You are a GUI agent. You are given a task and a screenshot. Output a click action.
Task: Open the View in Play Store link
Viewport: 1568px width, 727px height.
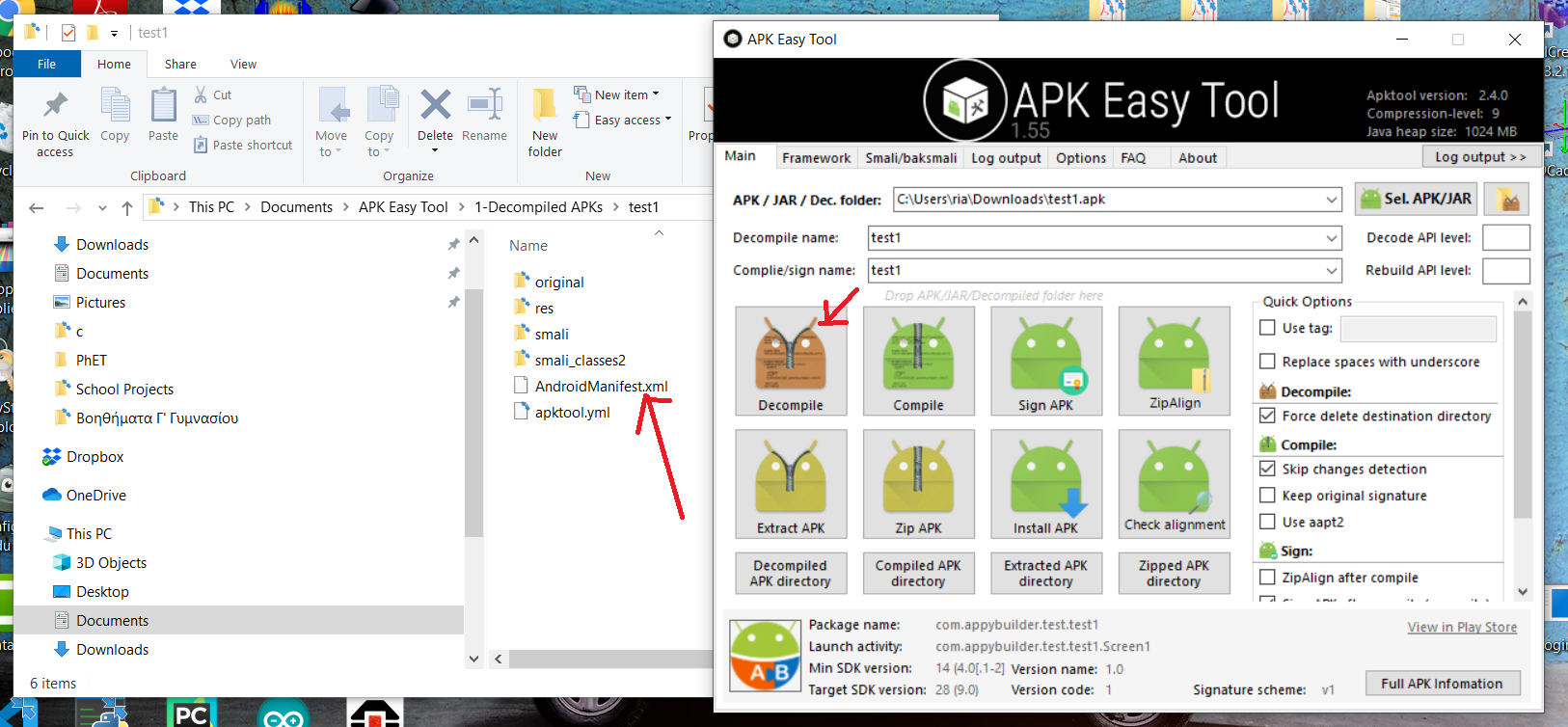pos(1461,627)
